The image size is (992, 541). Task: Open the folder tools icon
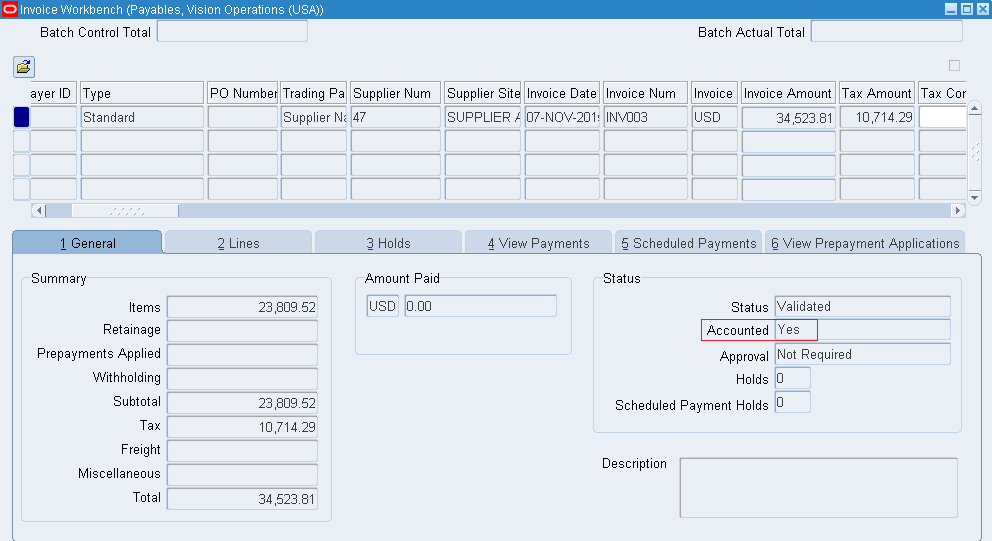click(x=23, y=67)
